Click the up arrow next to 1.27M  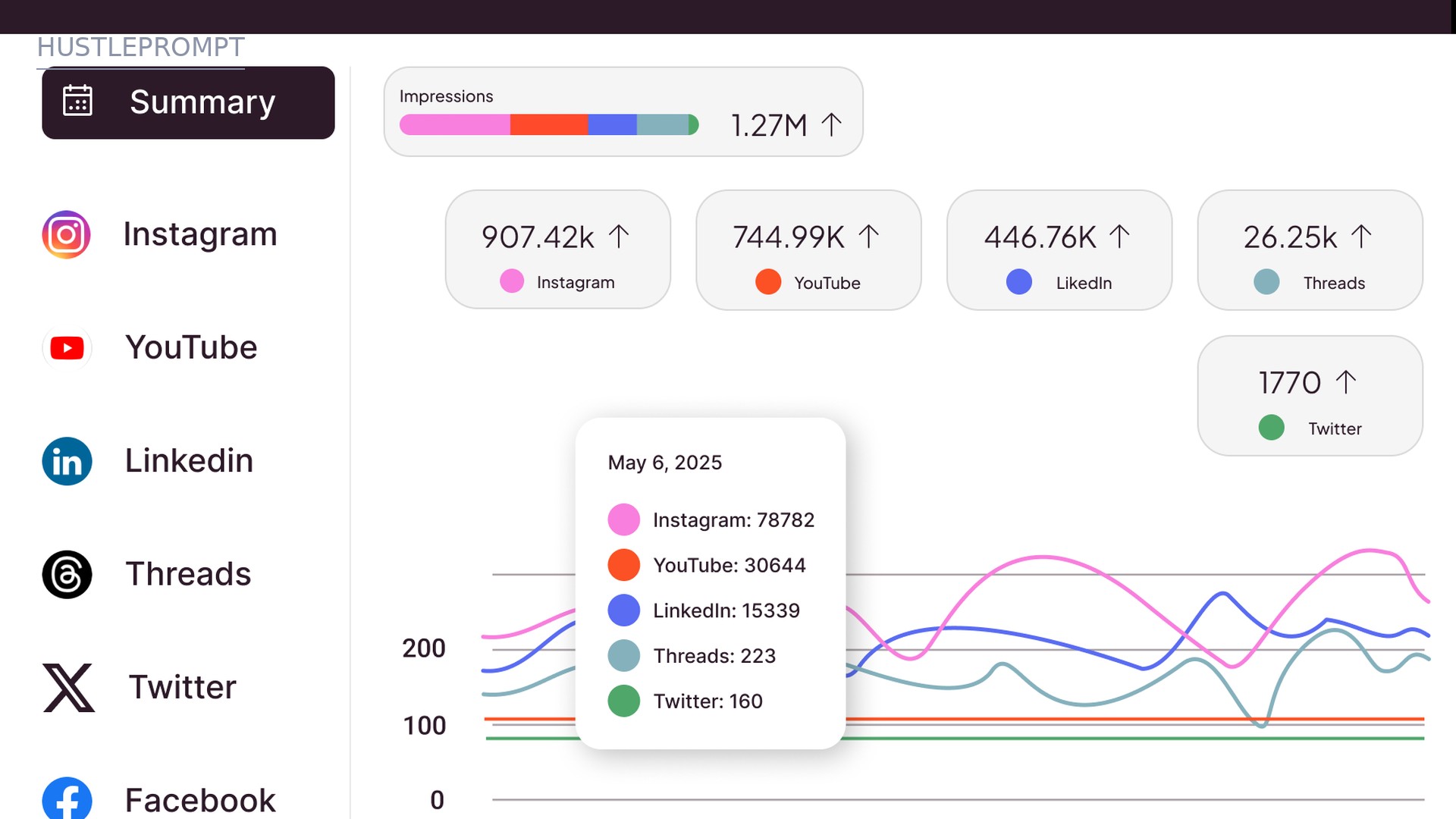point(832,125)
